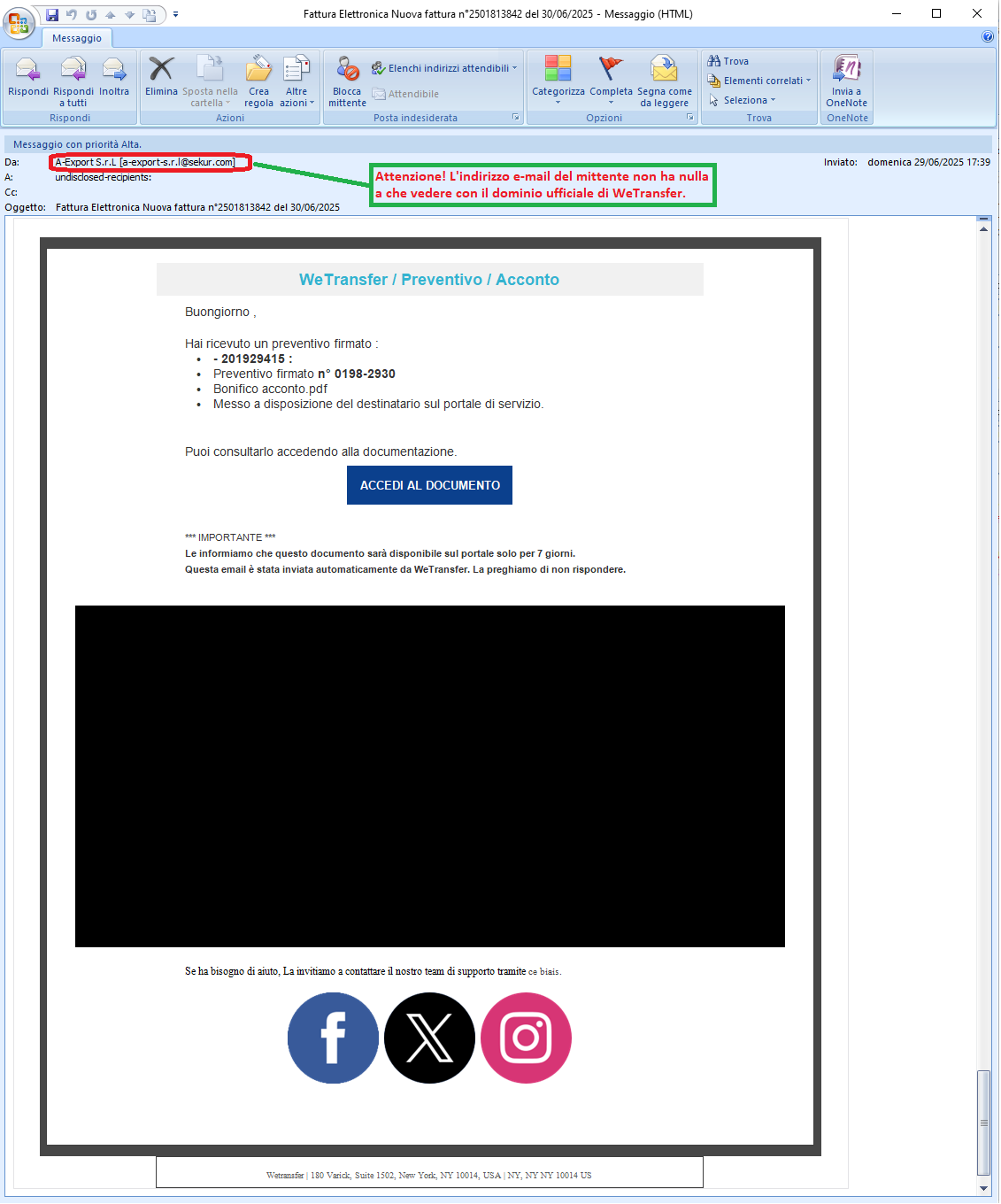The image size is (1001, 1204).
Task: Open Outlook help question mark
Action: coord(988,36)
